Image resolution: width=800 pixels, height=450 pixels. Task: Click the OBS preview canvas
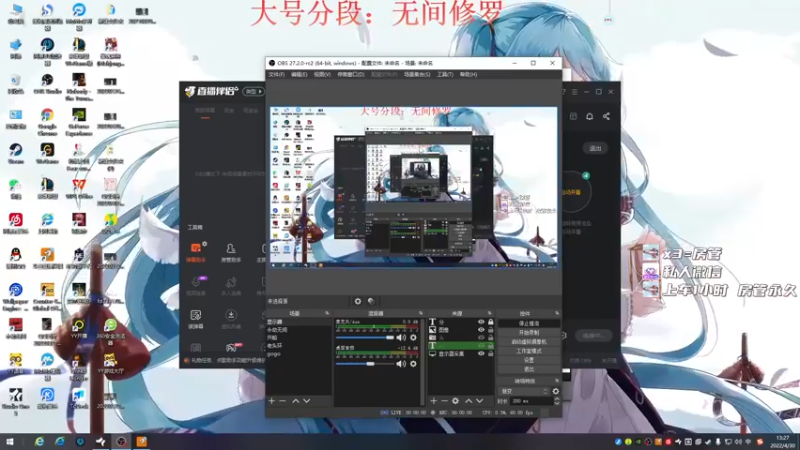click(413, 187)
